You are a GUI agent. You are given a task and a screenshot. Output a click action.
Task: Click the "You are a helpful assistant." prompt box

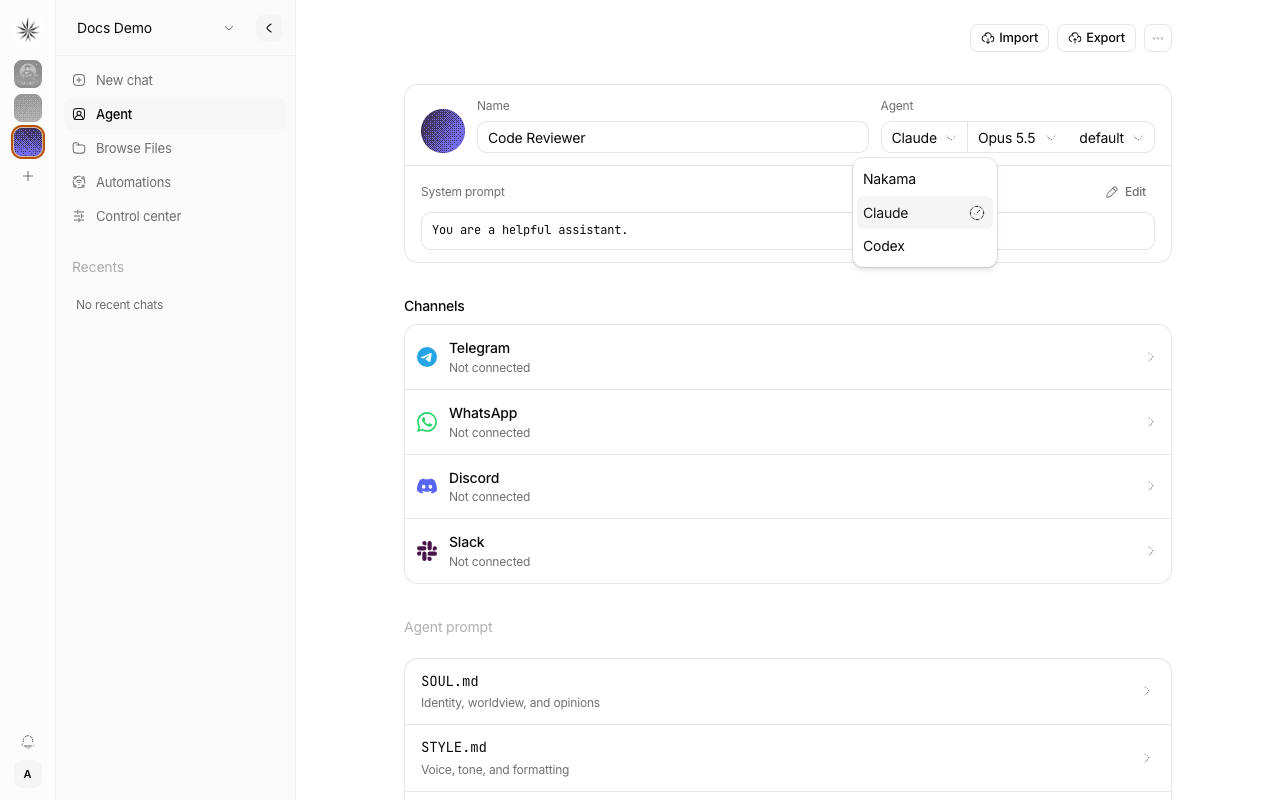point(788,231)
